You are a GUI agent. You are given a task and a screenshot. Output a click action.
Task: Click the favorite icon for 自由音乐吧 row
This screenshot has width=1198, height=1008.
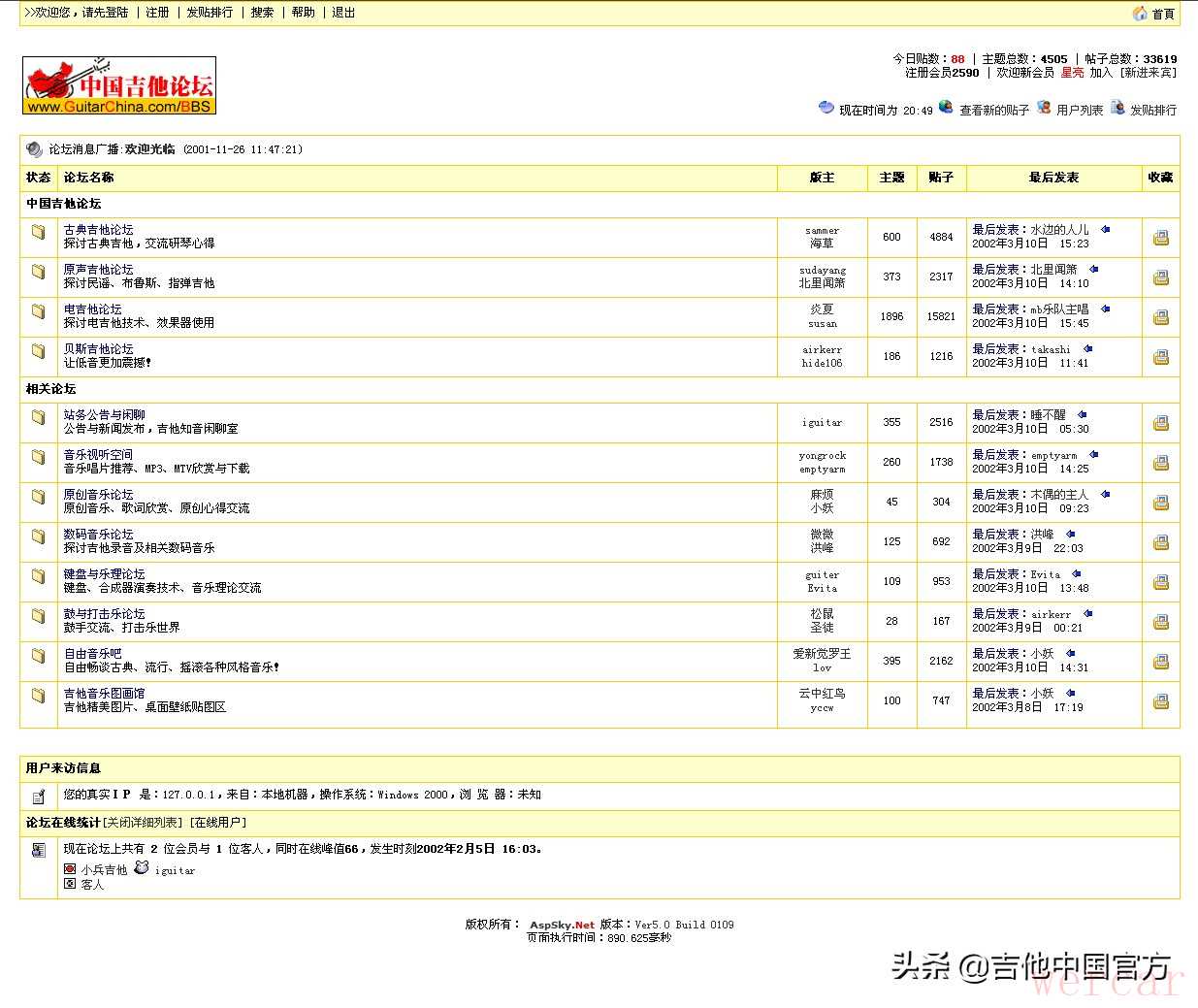tap(1160, 662)
